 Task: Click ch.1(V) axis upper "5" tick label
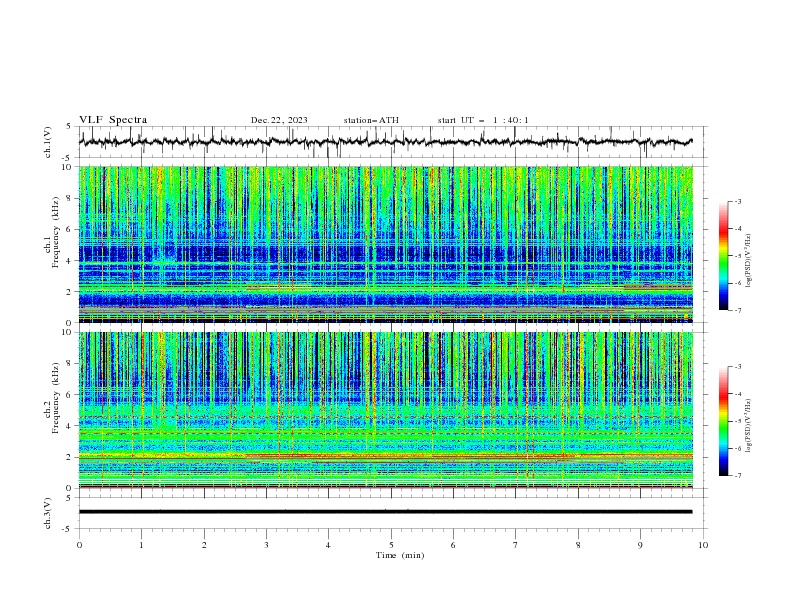pos(68,127)
